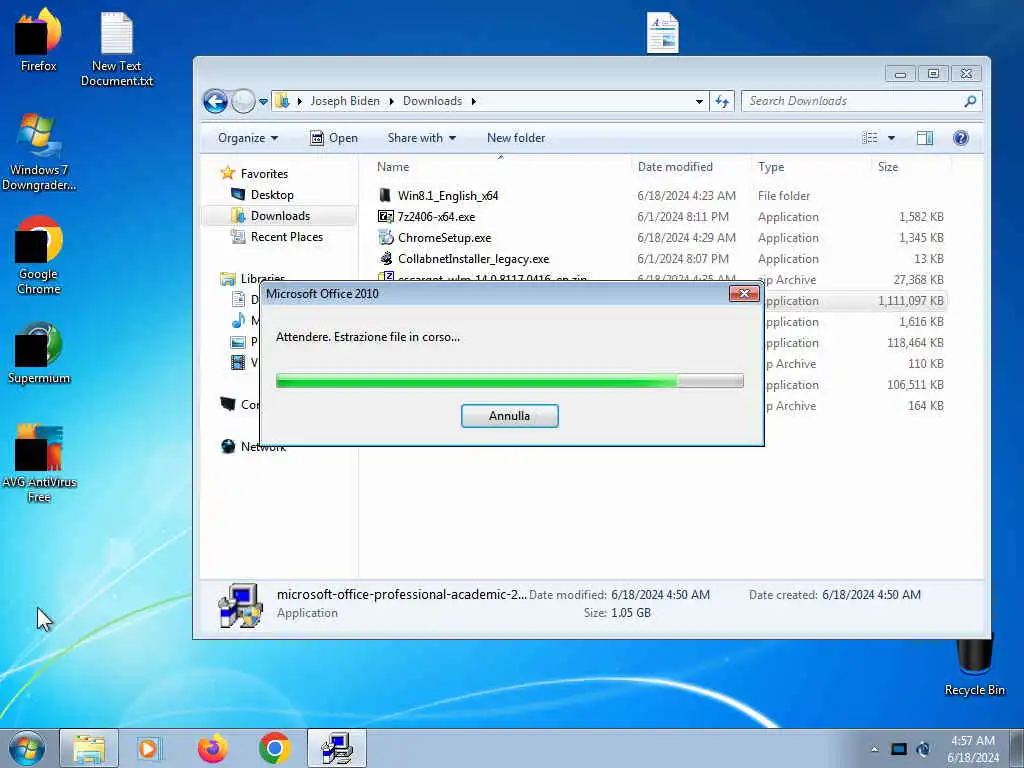The height and width of the screenshot is (768, 1024).
Task: Click the power plug tray icon
Action: 923,749
